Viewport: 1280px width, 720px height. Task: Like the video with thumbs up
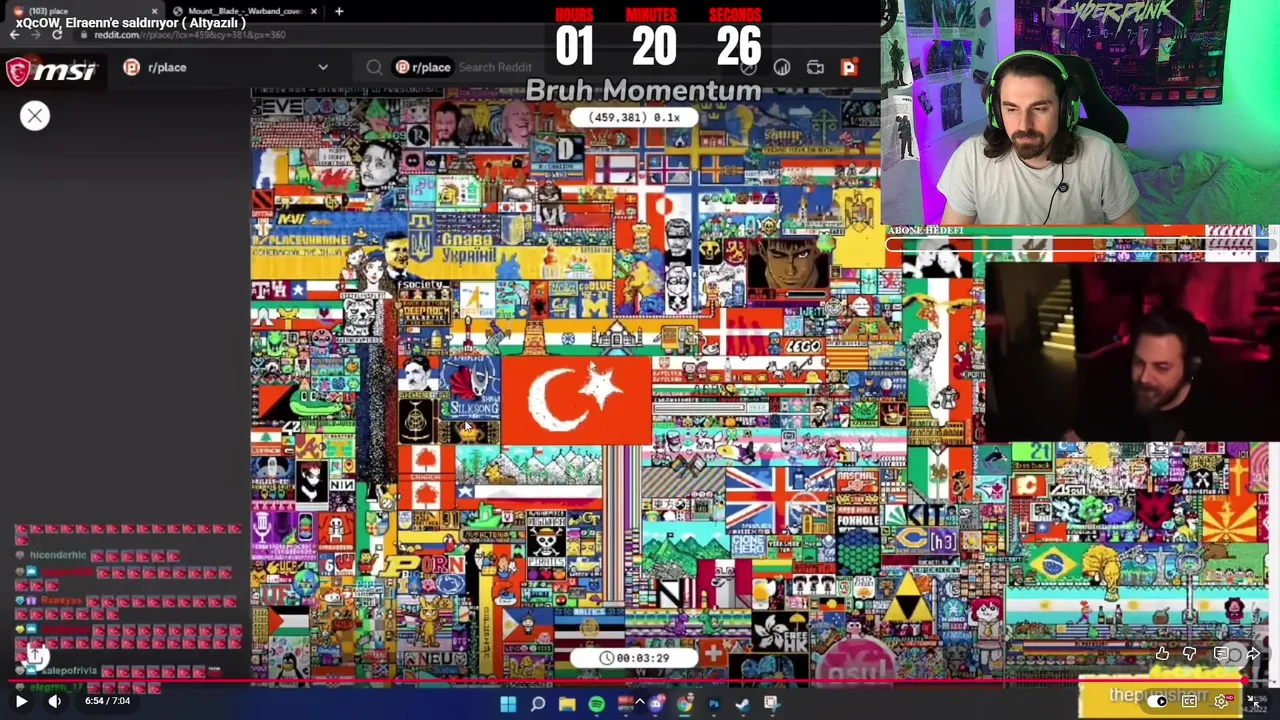(1162, 653)
